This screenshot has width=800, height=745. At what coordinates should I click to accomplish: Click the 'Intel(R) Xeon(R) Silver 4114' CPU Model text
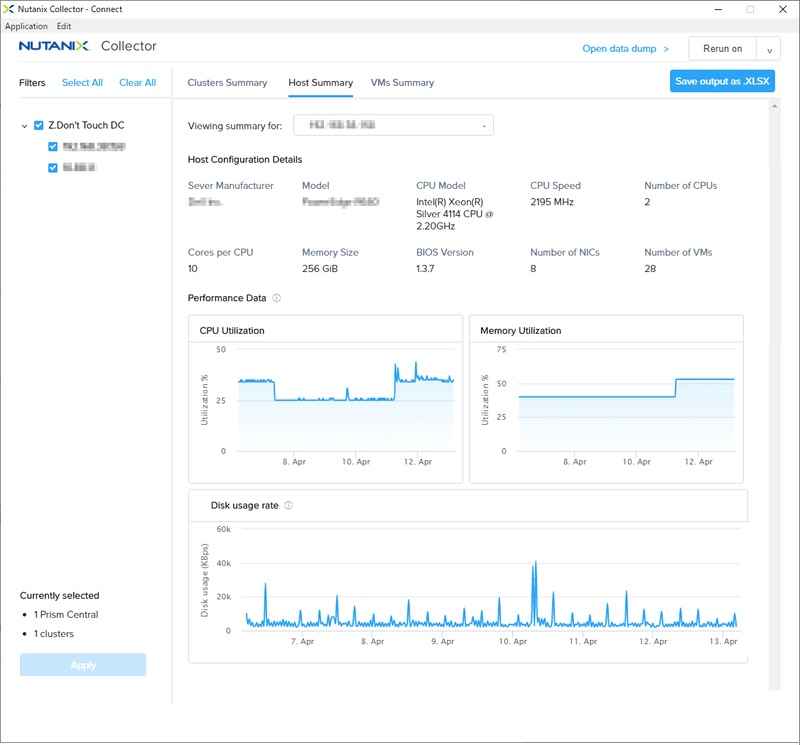[454, 214]
